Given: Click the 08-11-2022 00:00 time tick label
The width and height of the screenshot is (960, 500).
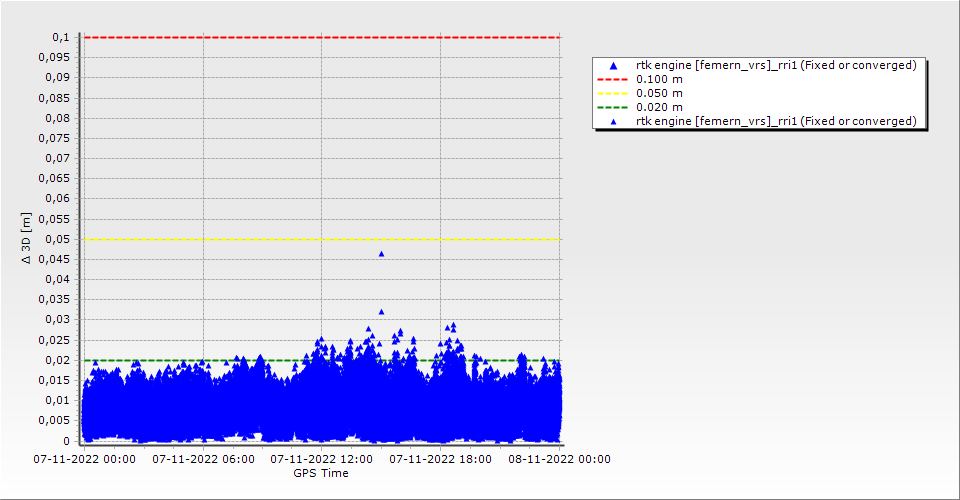Looking at the screenshot, I should coord(559,460).
